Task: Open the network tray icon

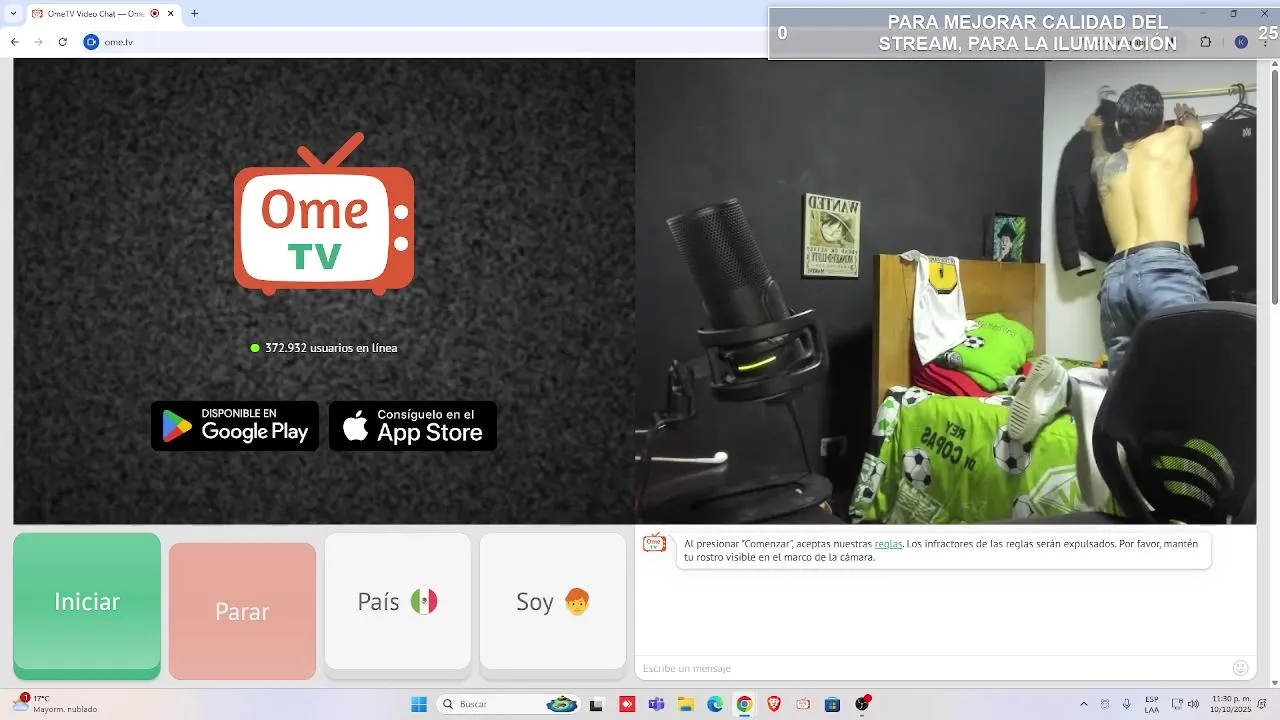Action: click(1177, 704)
